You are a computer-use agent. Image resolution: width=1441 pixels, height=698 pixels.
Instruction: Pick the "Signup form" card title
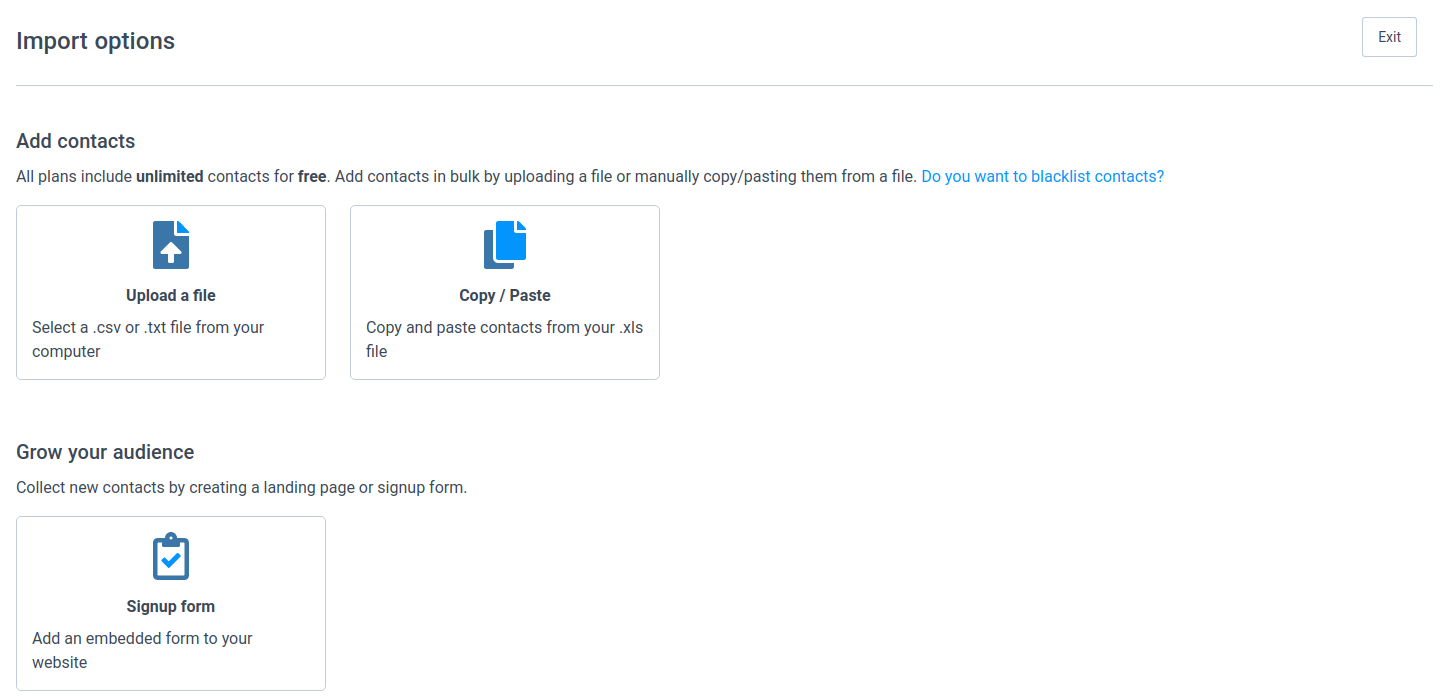(171, 606)
